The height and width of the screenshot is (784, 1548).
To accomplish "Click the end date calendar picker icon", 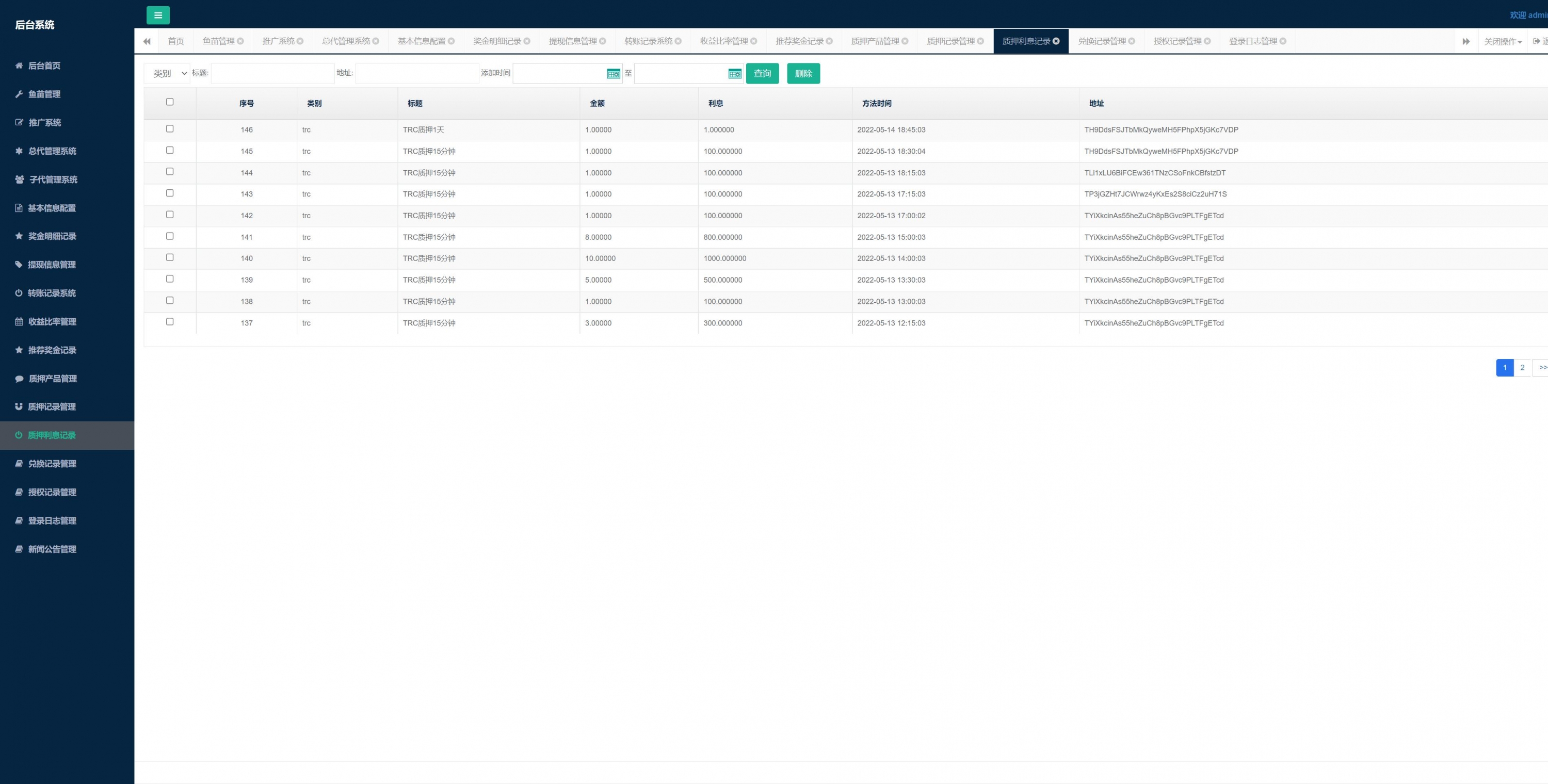I will pyautogui.click(x=734, y=73).
